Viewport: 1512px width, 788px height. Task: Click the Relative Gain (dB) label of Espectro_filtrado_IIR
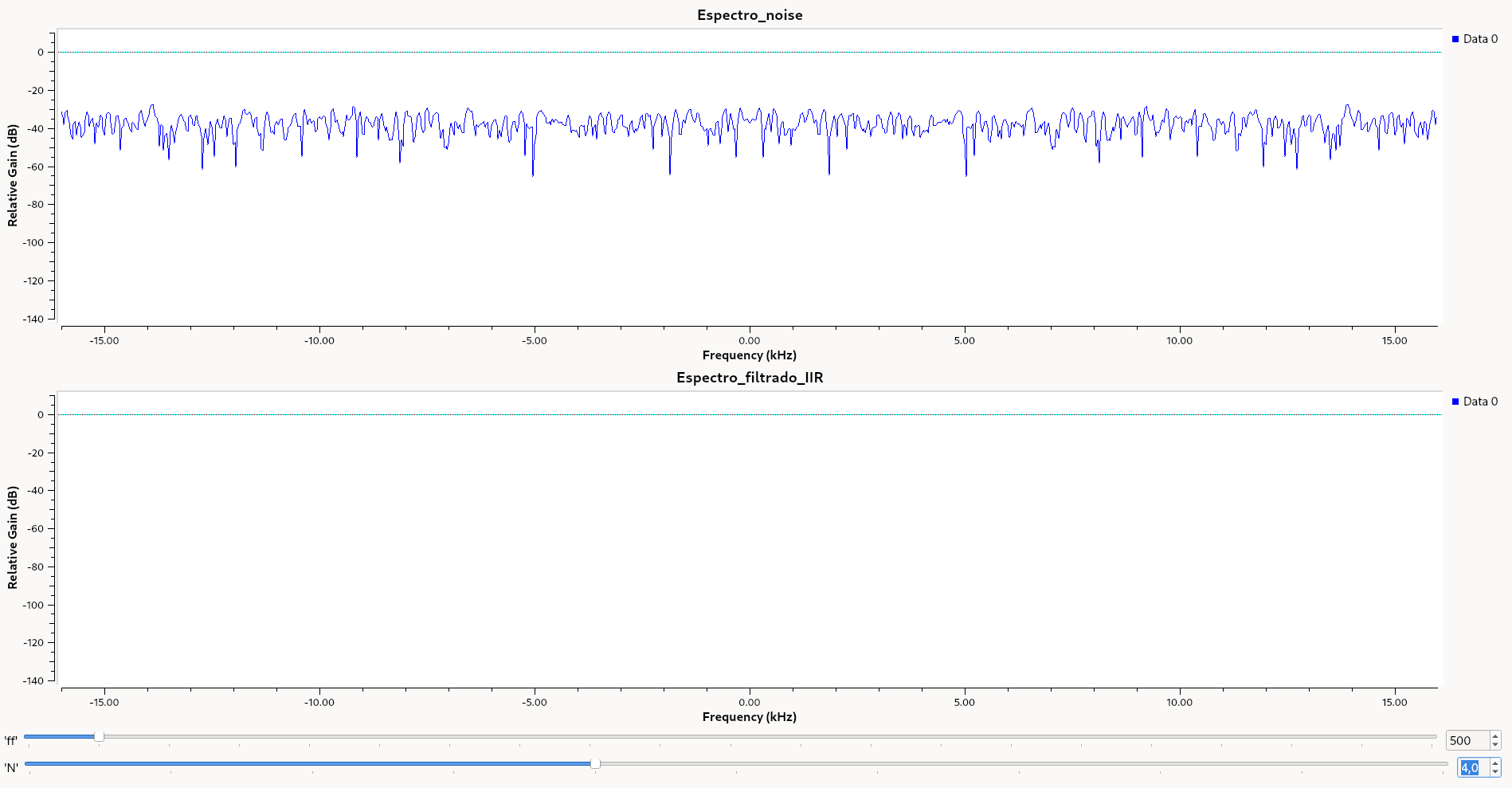pyautogui.click(x=13, y=538)
